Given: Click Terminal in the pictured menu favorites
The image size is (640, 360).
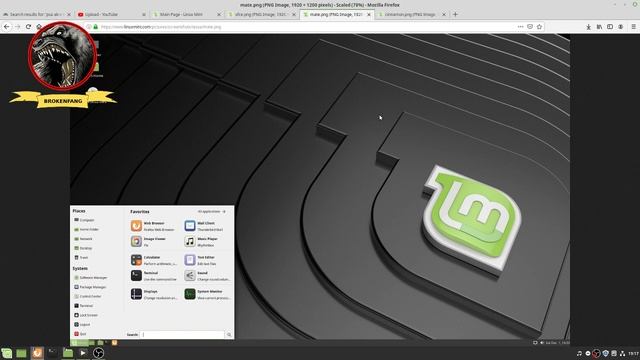Looking at the screenshot, I should click(154, 276).
